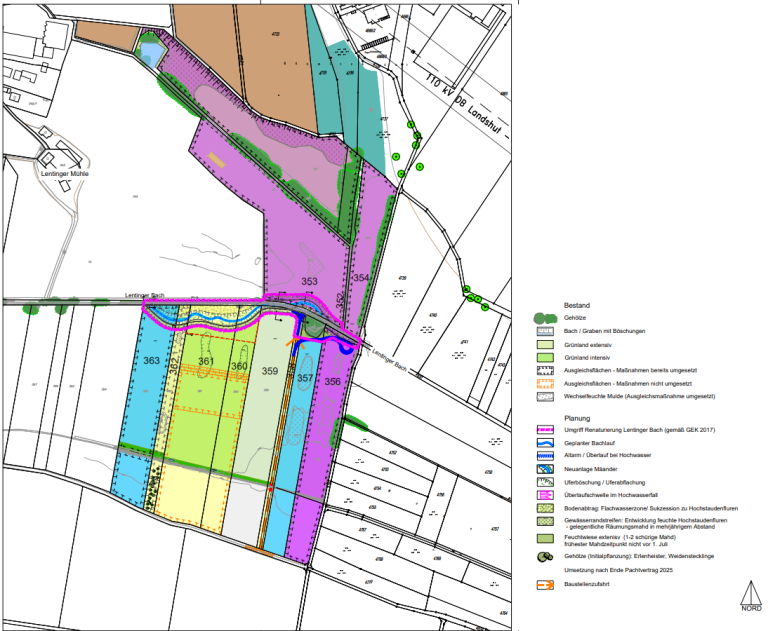Screen dimensions: 768x631
Task: Click parcel label 363 in blue area
Action: (151, 360)
